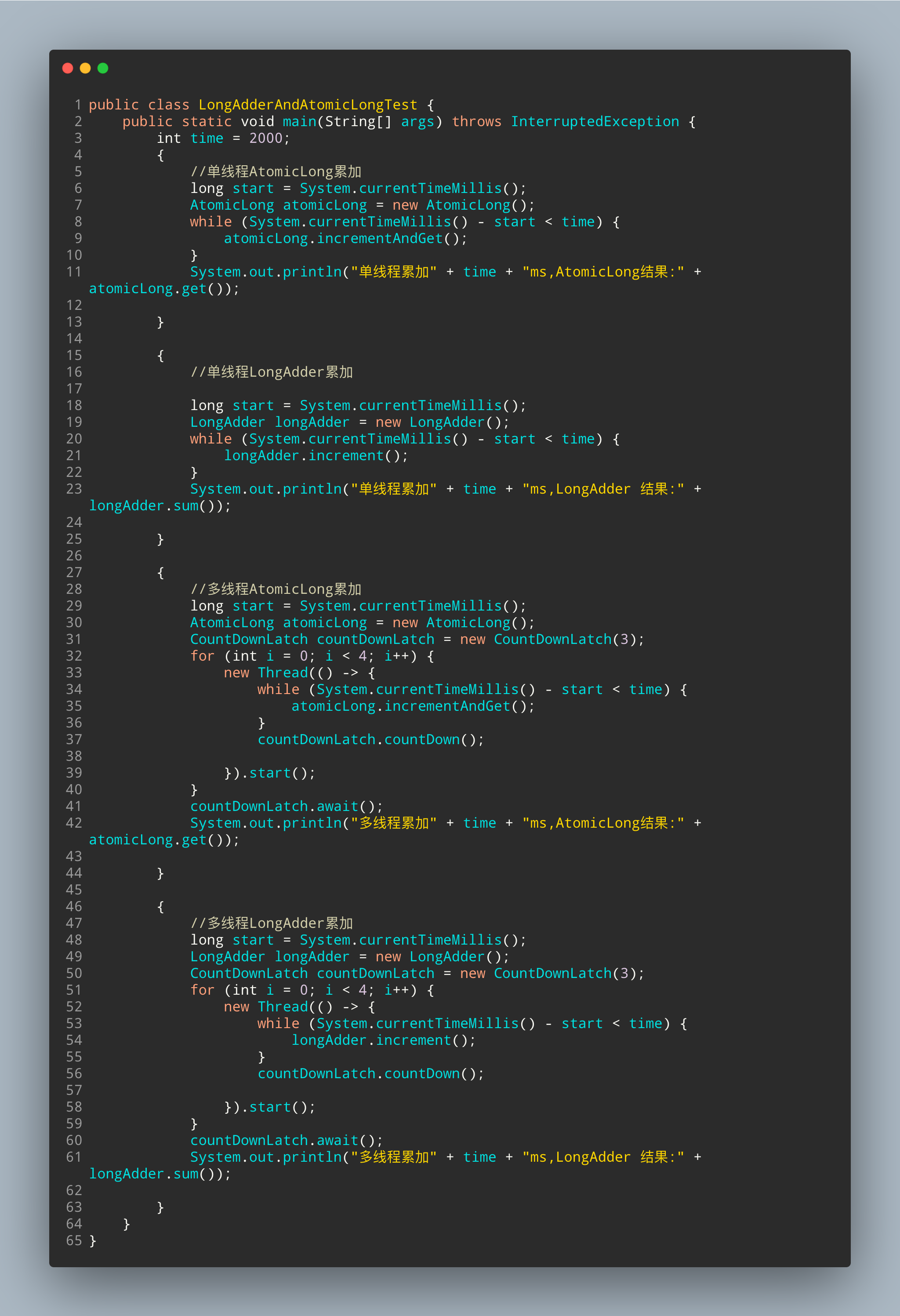Click the comment //单线程LongAdder累加
900x1316 pixels.
pyautogui.click(x=271, y=372)
